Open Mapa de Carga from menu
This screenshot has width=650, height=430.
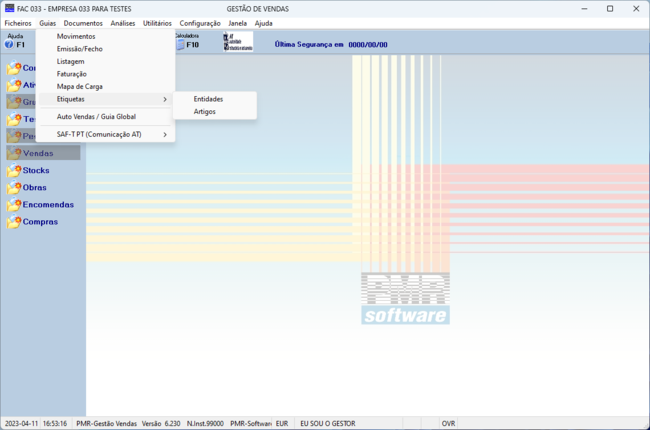click(x=79, y=87)
